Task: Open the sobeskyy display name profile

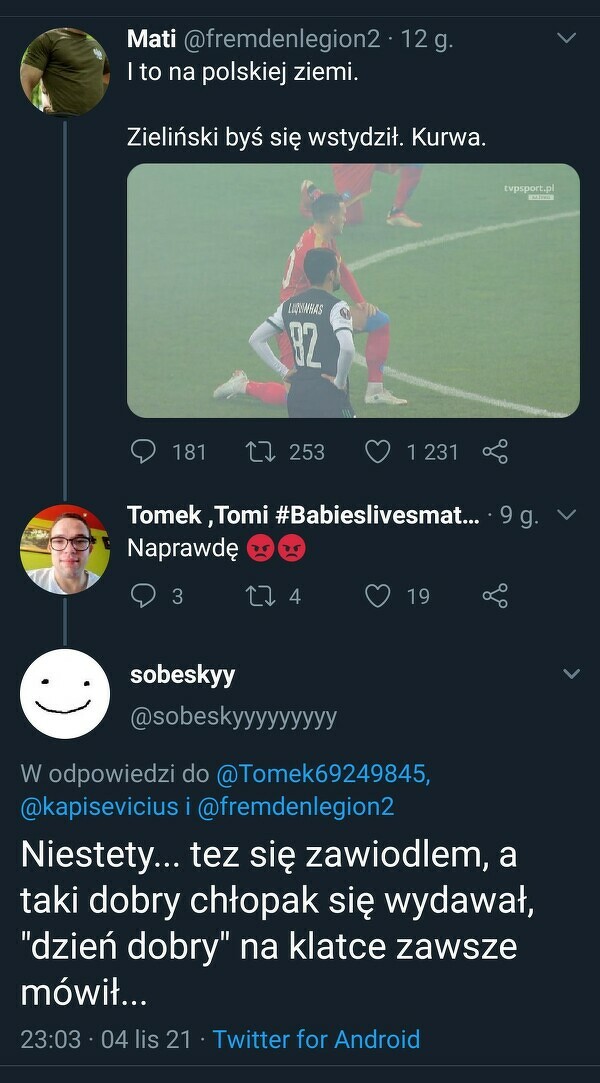Action: point(182,674)
